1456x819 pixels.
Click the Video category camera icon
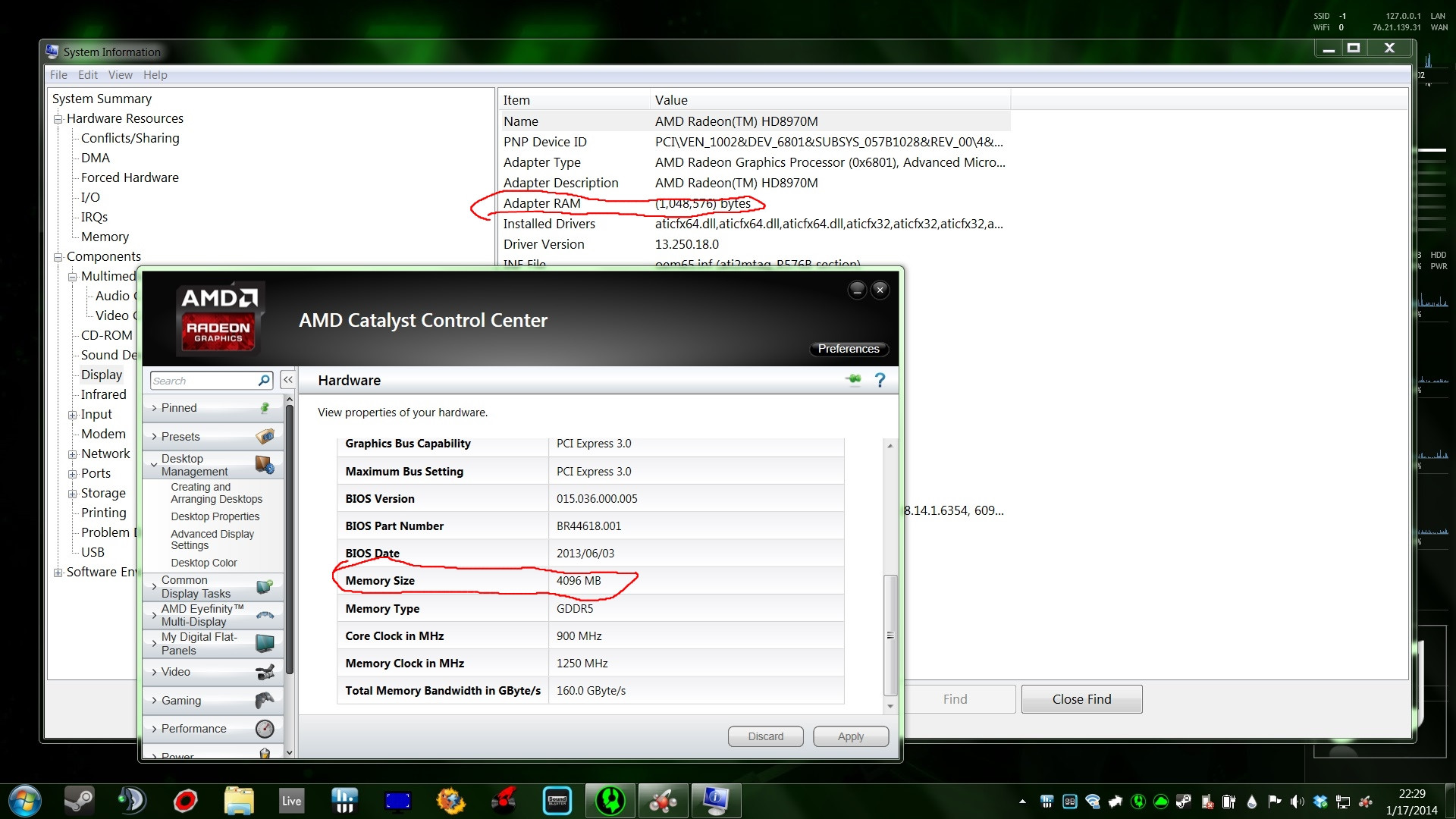click(265, 672)
